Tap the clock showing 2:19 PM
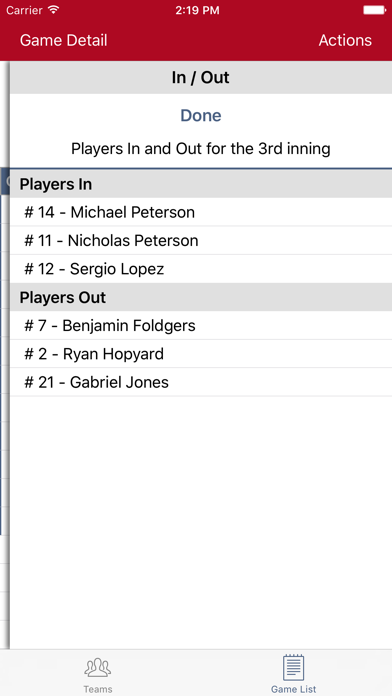Image resolution: width=392 pixels, height=696 pixels. [197, 10]
